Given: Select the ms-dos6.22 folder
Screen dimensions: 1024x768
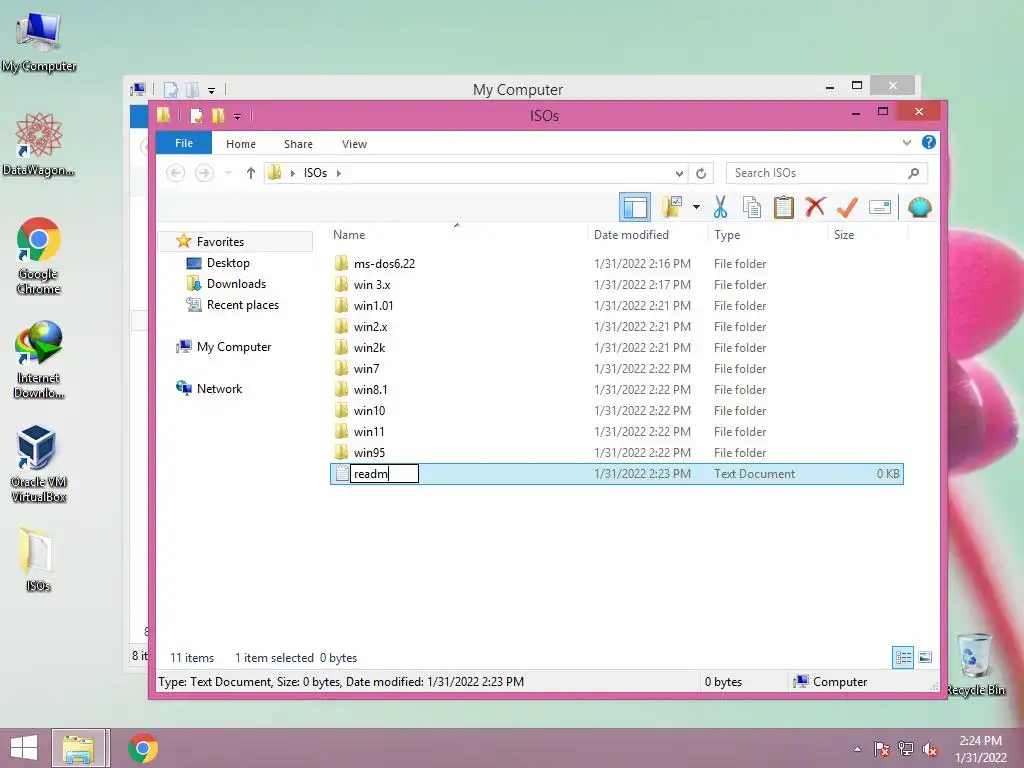Looking at the screenshot, I should (384, 264).
